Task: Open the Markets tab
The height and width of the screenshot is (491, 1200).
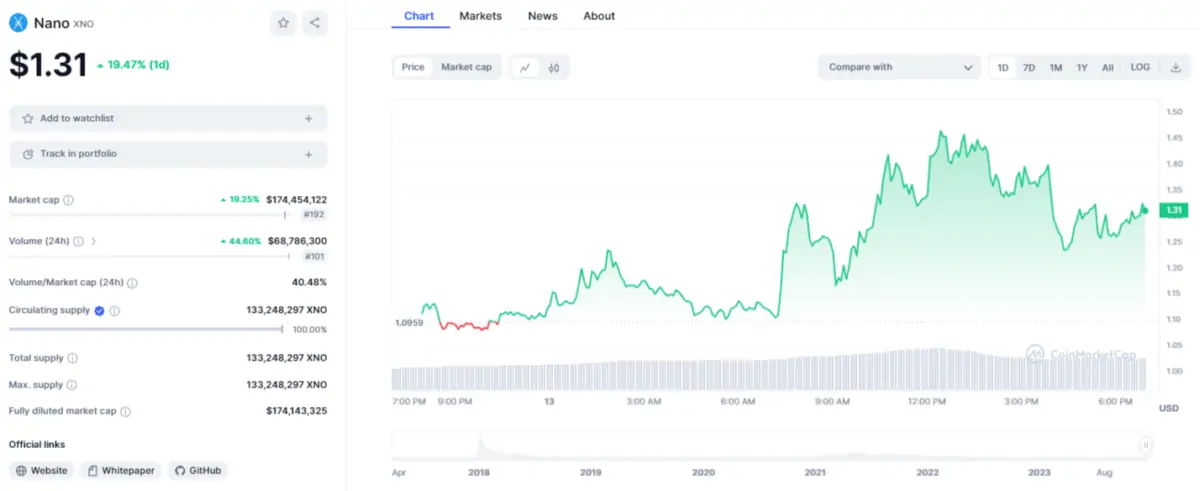Action: tap(481, 16)
